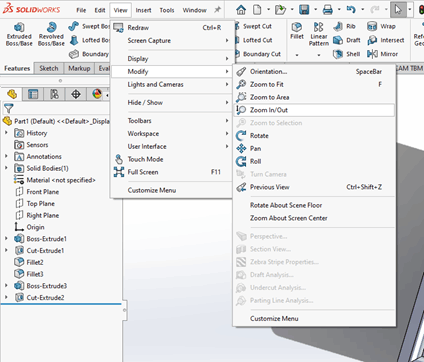Open Orientation... dialog from submenu
The height and width of the screenshot is (362, 424).
314,72
